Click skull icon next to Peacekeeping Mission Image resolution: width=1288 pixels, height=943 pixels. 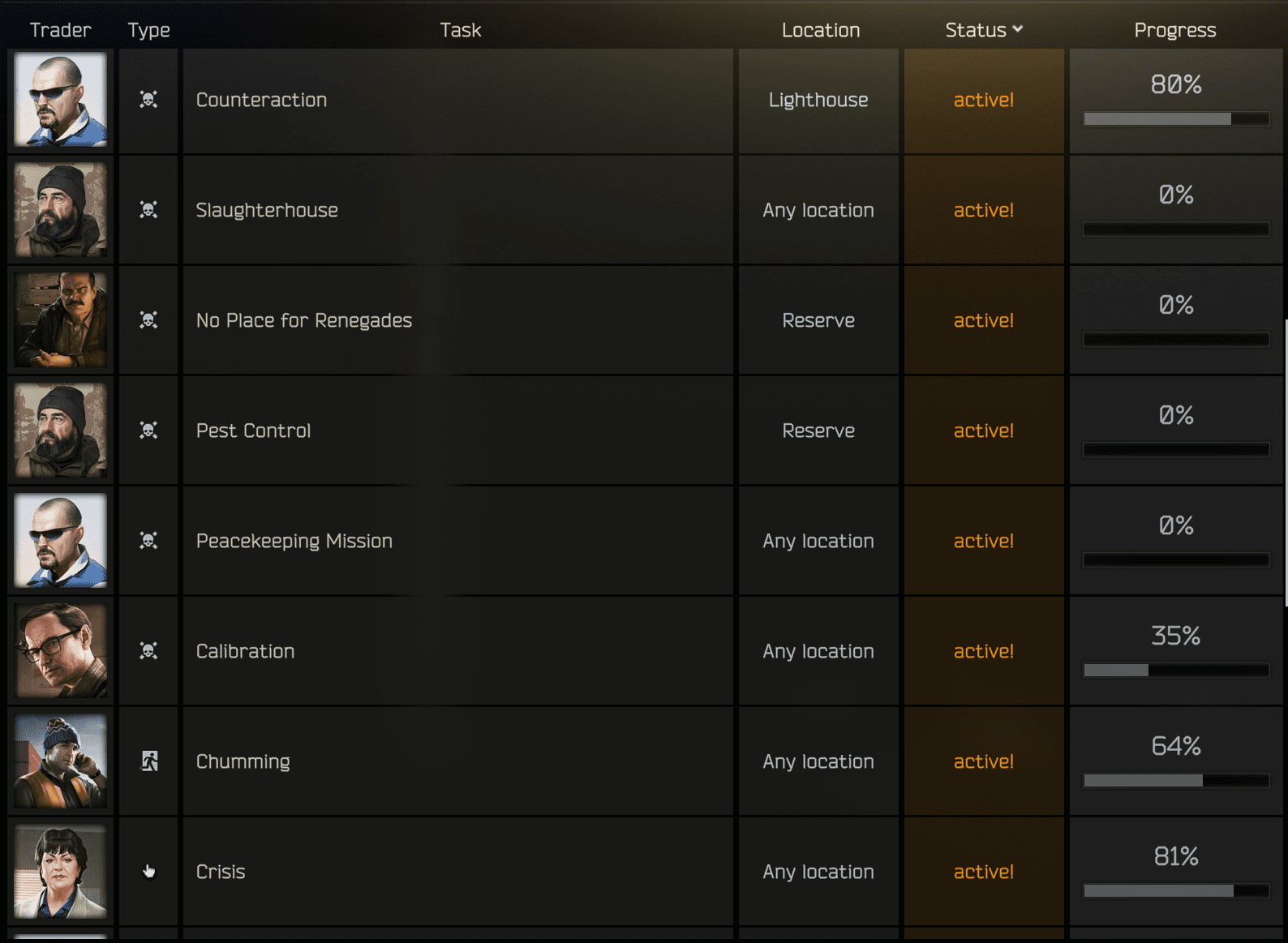[x=148, y=541]
